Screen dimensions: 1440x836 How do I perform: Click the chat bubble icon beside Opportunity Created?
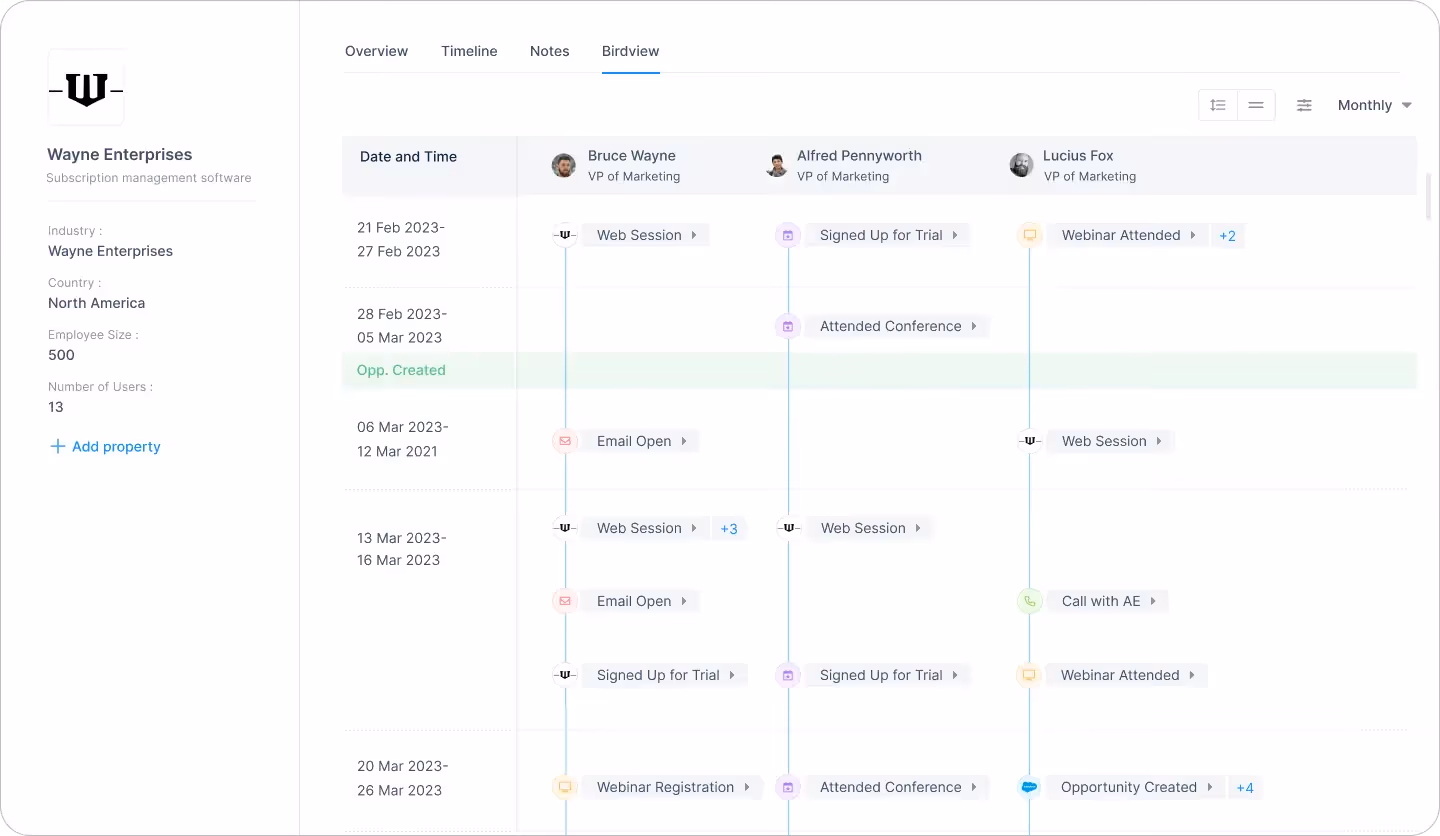tap(1029, 787)
